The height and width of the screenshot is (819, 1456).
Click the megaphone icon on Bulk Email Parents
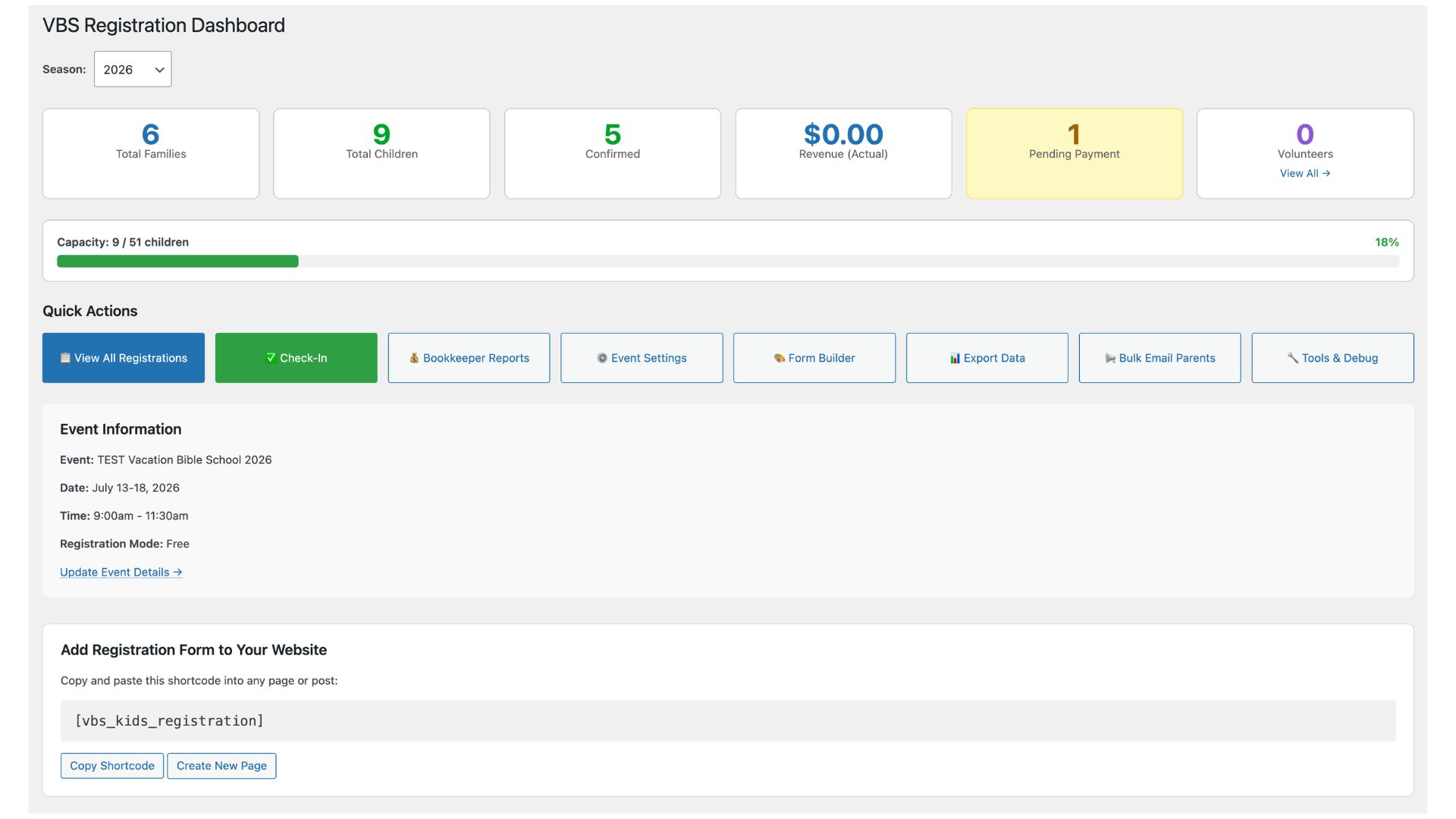(1110, 358)
